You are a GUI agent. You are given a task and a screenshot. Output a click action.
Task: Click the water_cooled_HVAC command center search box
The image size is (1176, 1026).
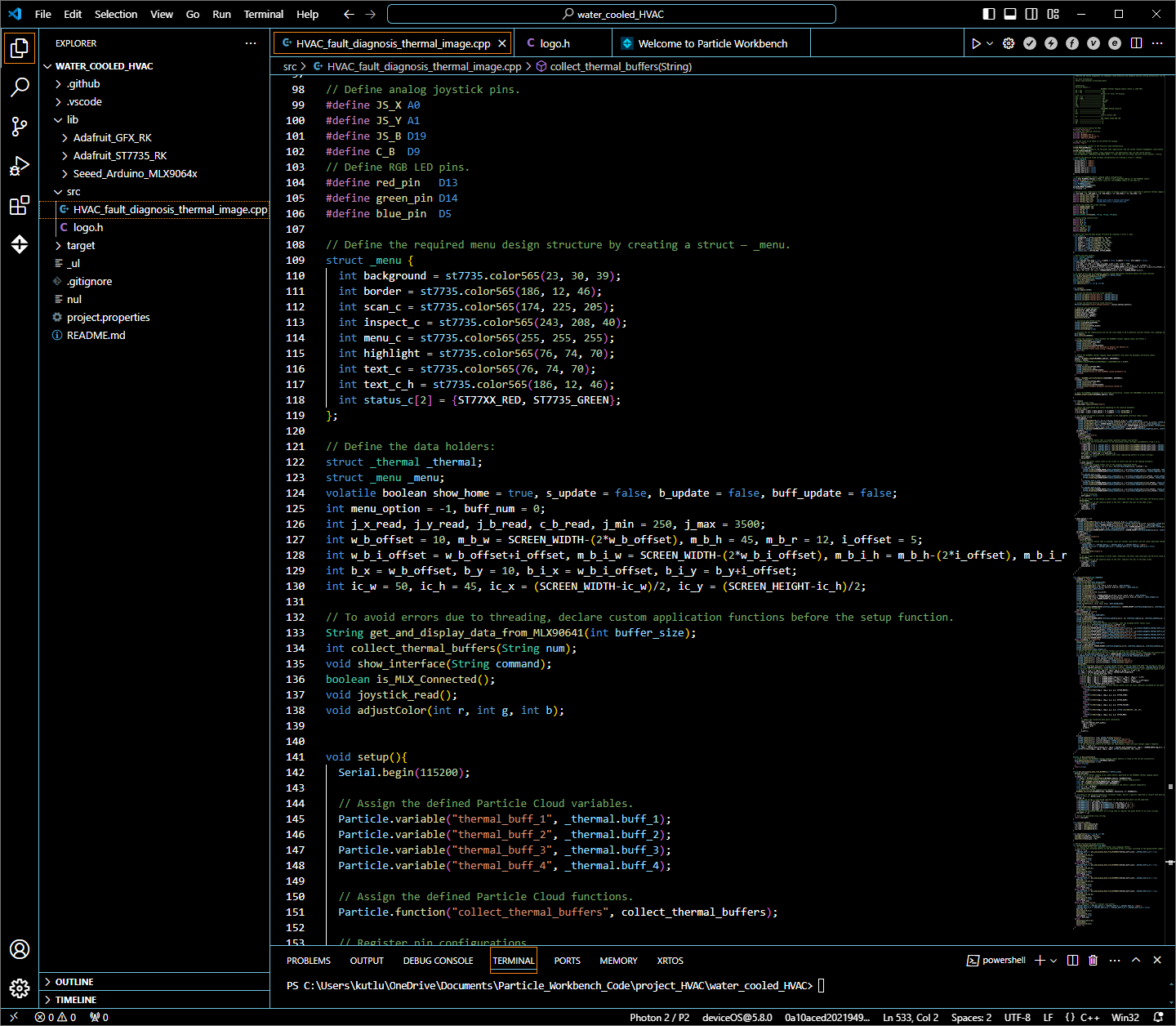[612, 14]
